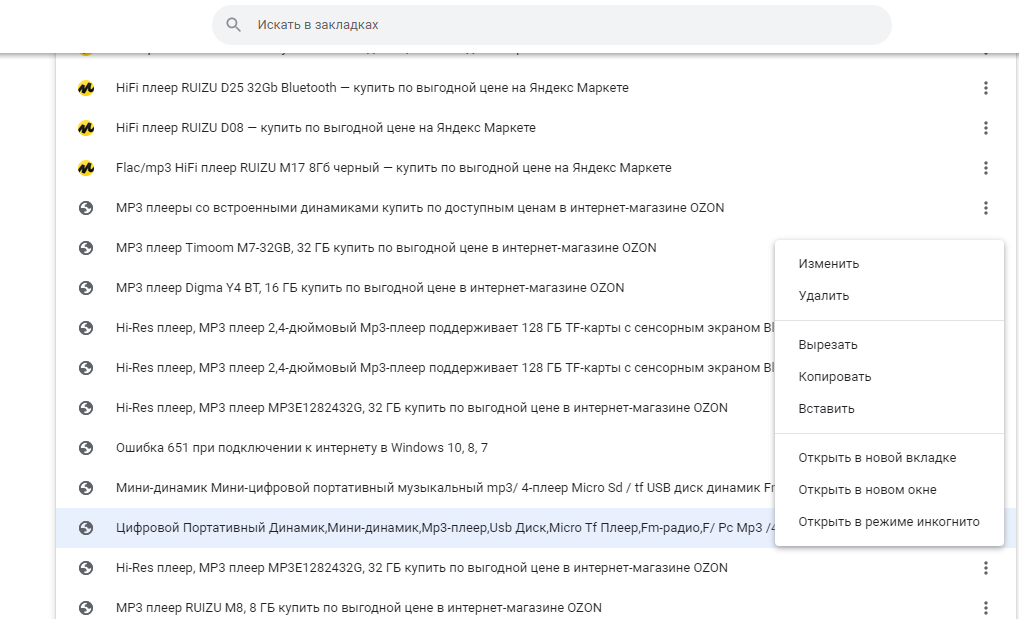Type in the 'Искать в закладках' search field
This screenshot has height=619, width=1019.
[x=560, y=24]
